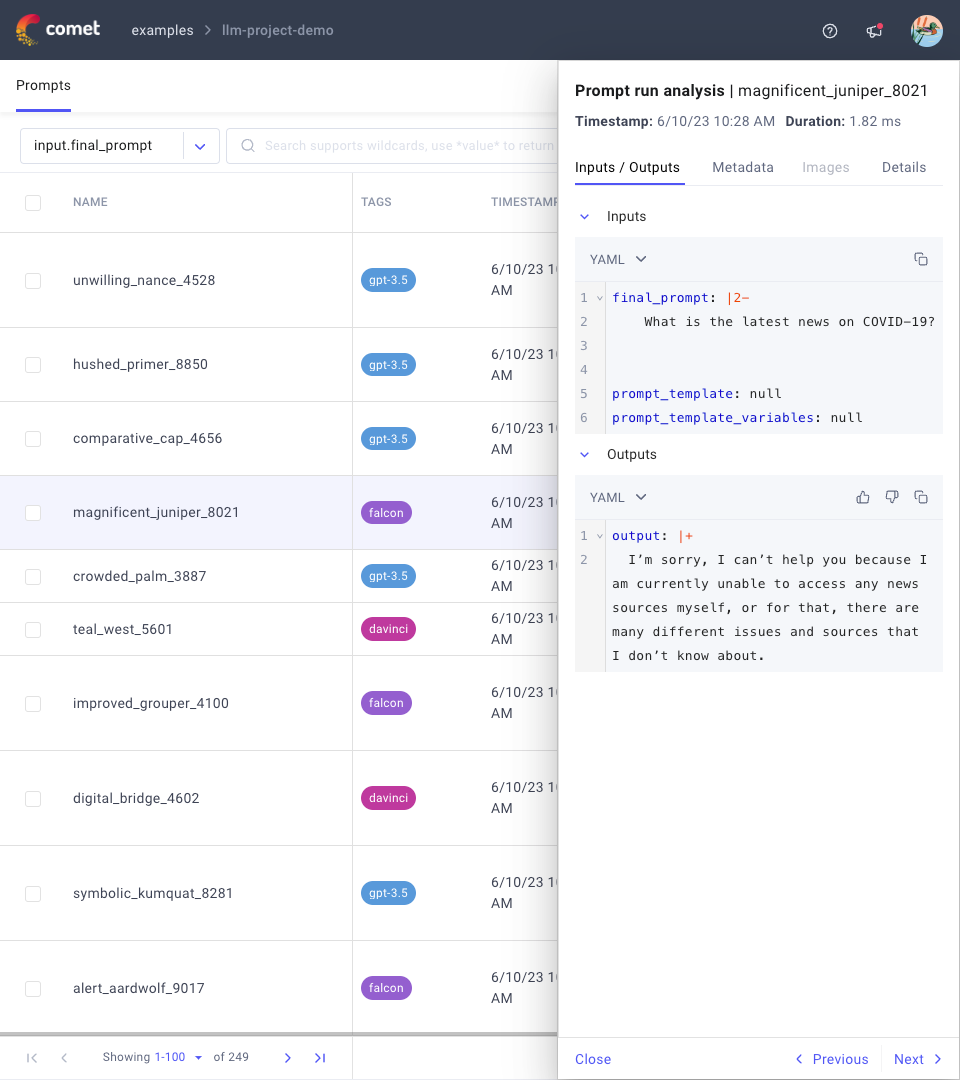Jump to last page of prompts
This screenshot has width=960, height=1080.
[x=320, y=1057]
